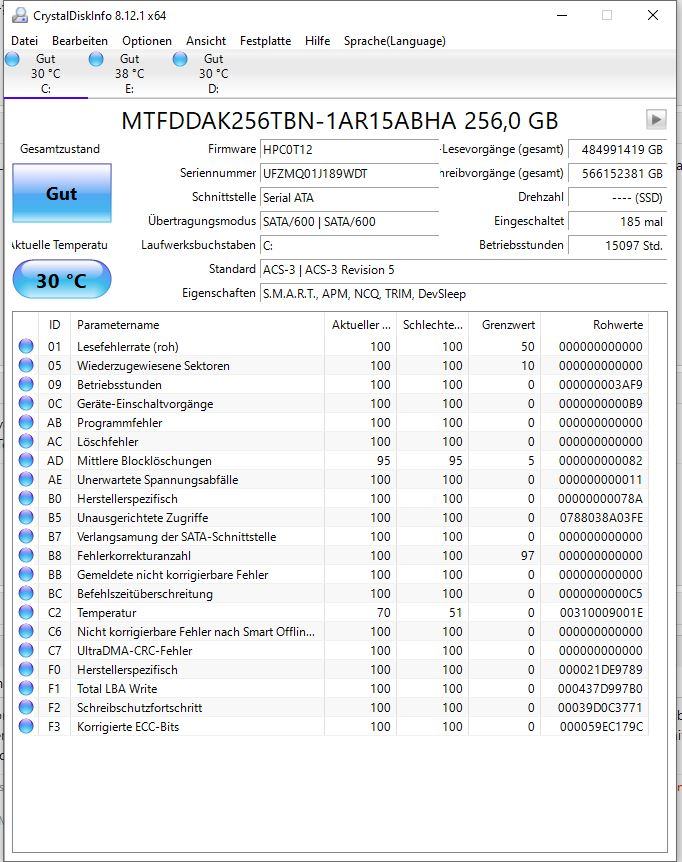The height and width of the screenshot is (862, 682).
Task: Click Betriebsstunden value 15097 Std.
Action: (618, 246)
